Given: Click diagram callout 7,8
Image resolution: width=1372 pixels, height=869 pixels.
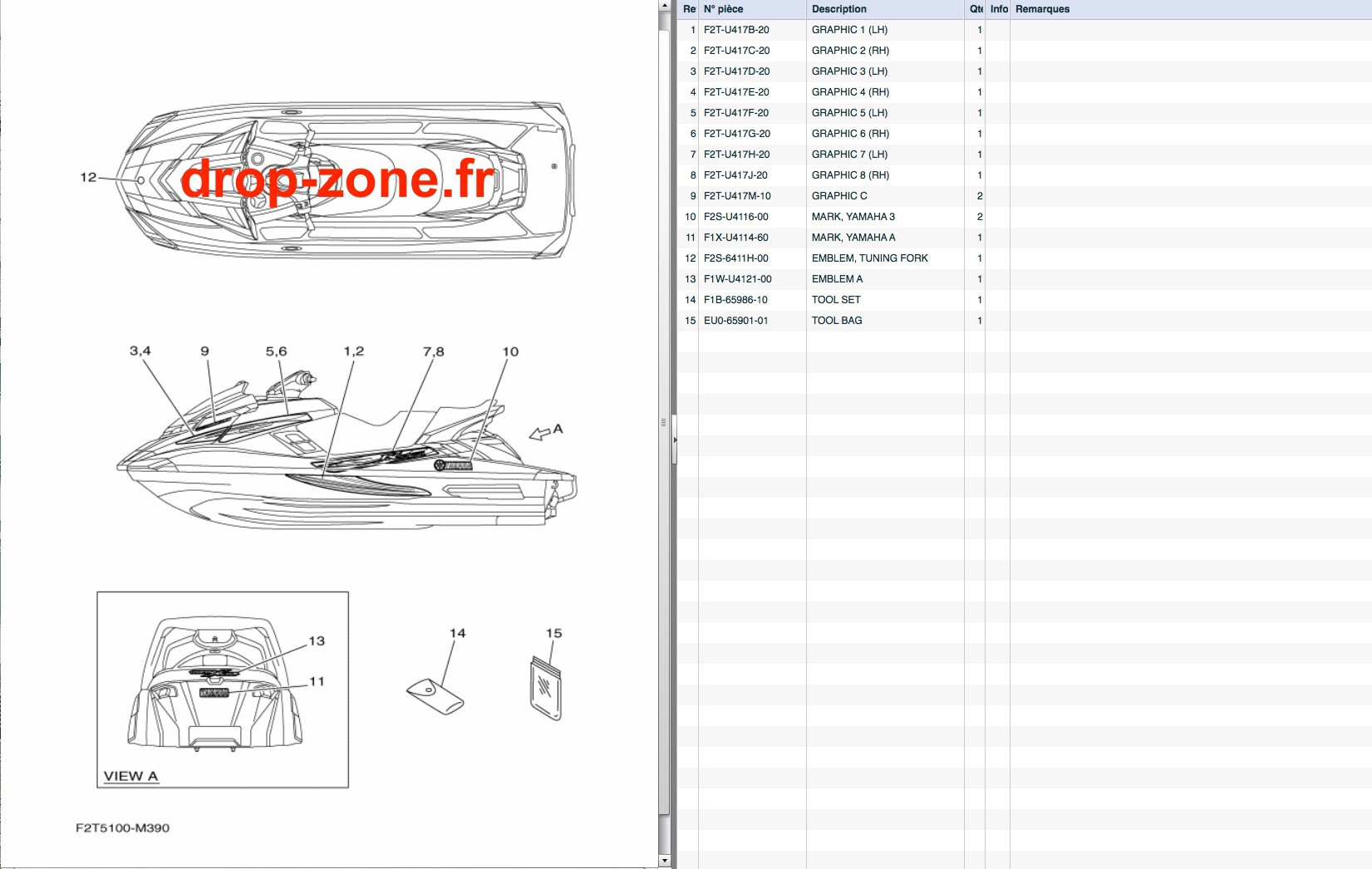Looking at the screenshot, I should coord(433,351).
